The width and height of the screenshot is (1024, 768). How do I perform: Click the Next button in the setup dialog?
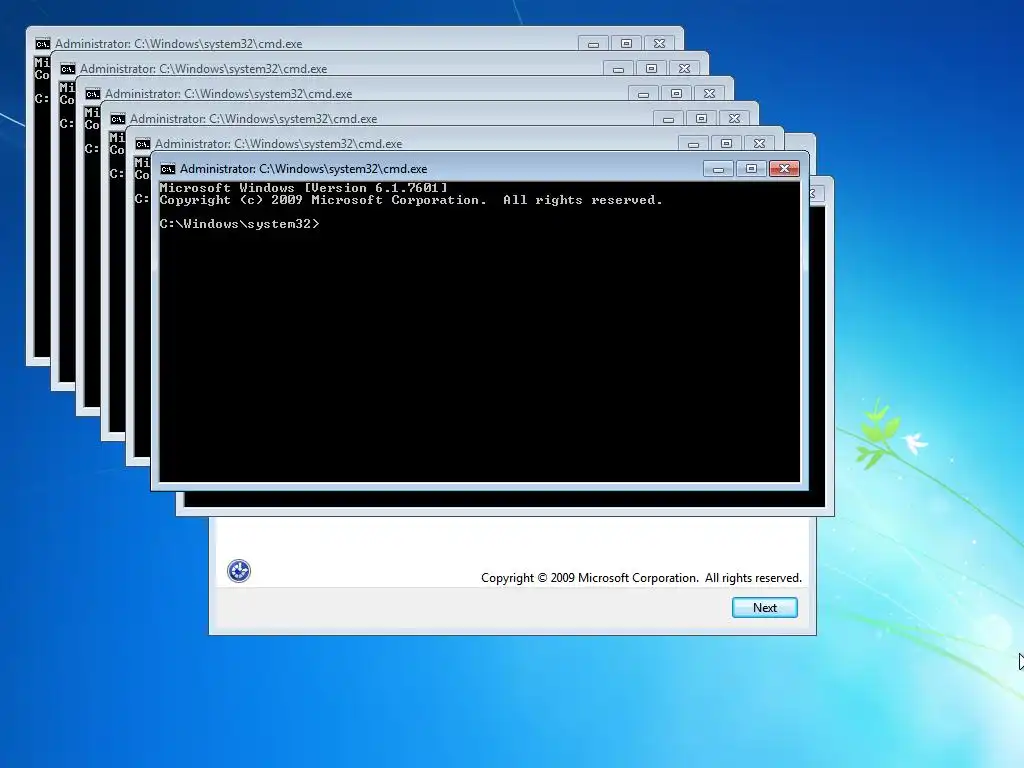[765, 607]
